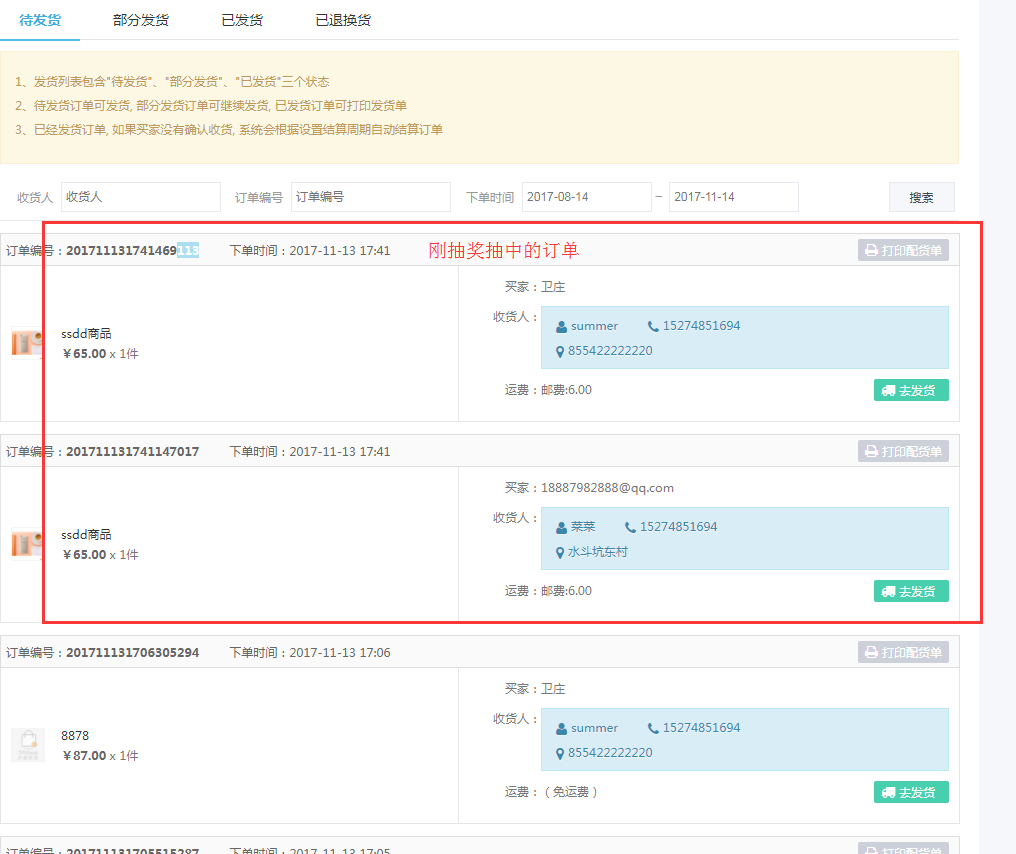The image size is (1016, 854).
Task: Print packing slip for order 201711131741147017
Action: coord(903,451)
